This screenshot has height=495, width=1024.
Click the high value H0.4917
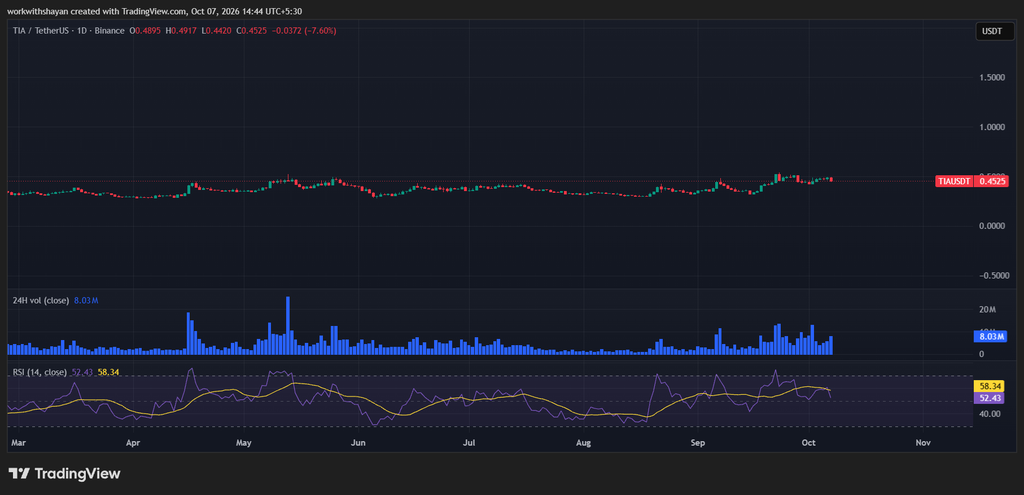183,30
